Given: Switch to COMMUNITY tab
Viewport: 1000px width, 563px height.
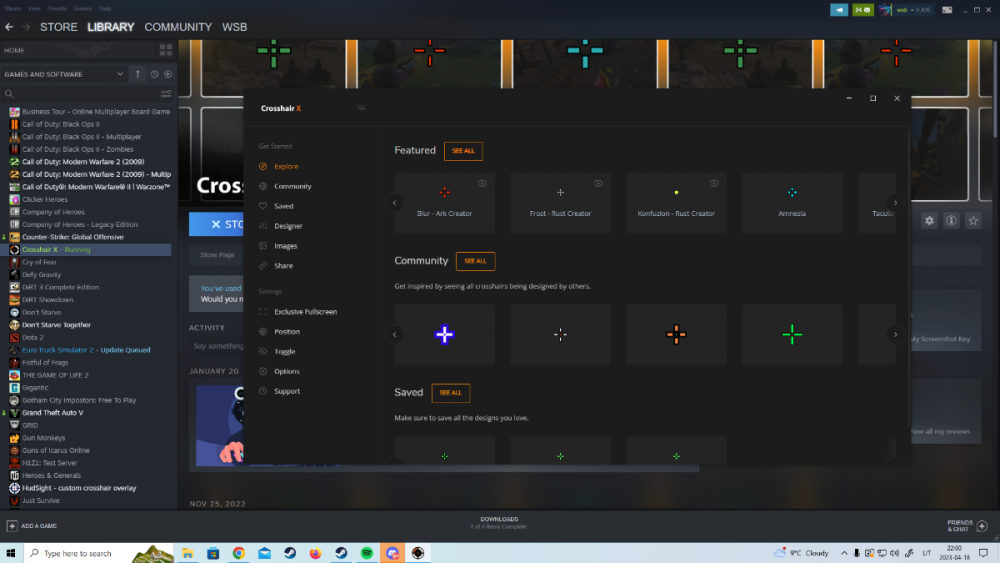Looking at the screenshot, I should pyautogui.click(x=178, y=27).
